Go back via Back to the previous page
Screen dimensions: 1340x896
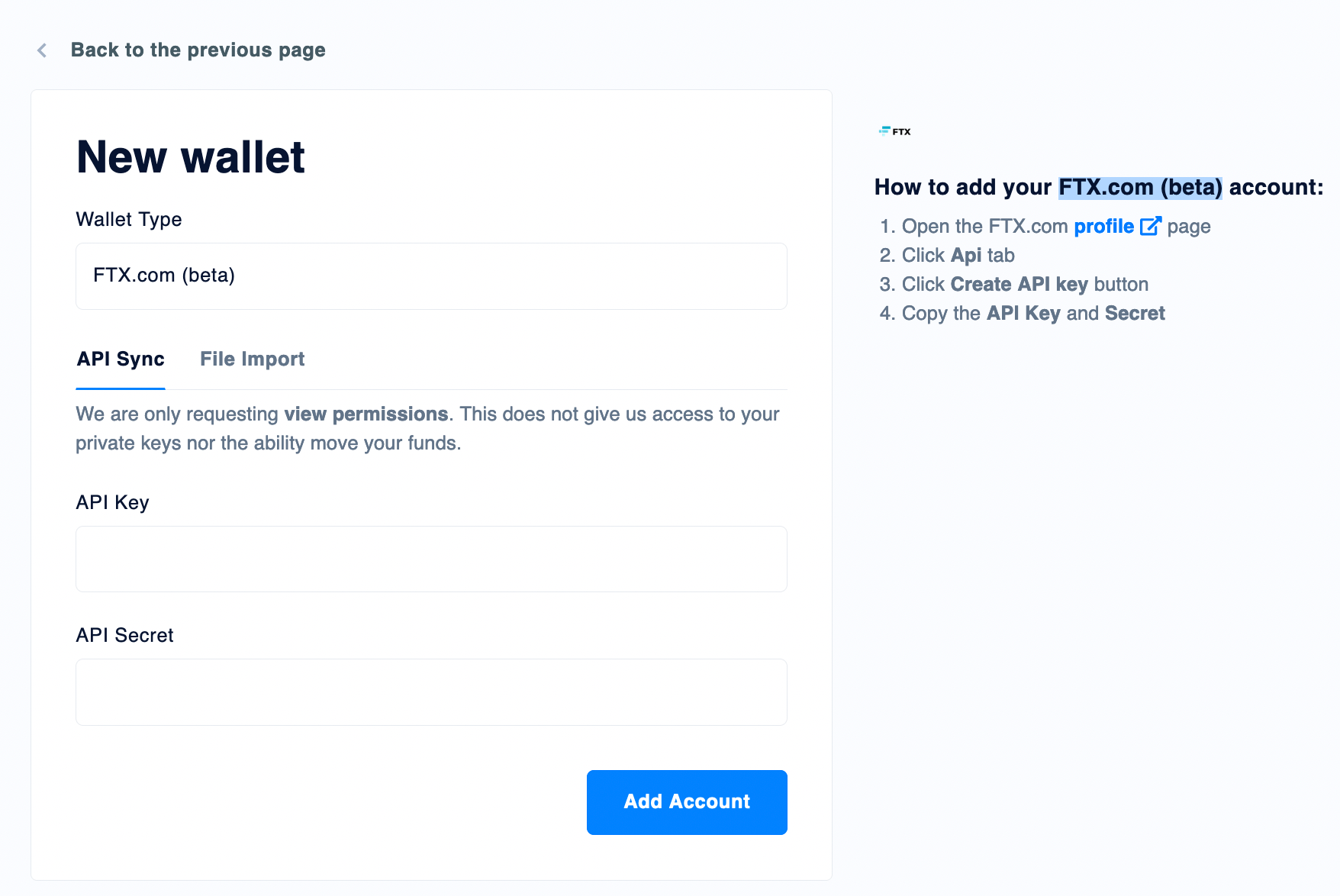pyautogui.click(x=198, y=50)
